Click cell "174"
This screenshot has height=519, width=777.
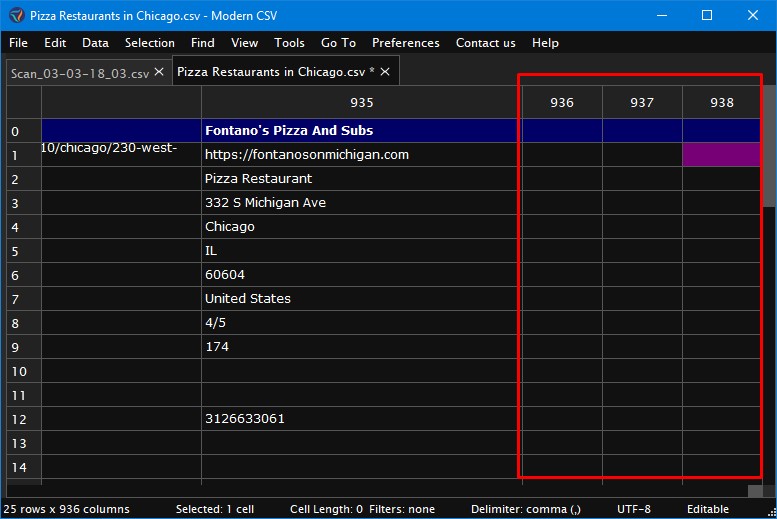point(362,347)
